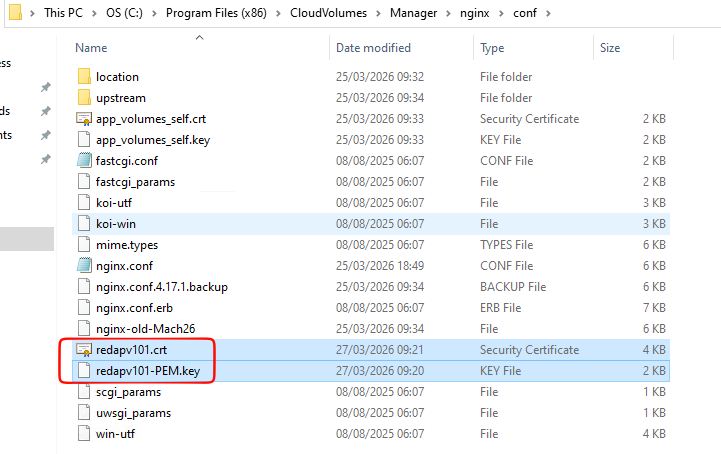Image resolution: width=721 pixels, height=454 pixels.
Task: Click the app_volumes_self.crt certificate icon
Action: pos(84,119)
